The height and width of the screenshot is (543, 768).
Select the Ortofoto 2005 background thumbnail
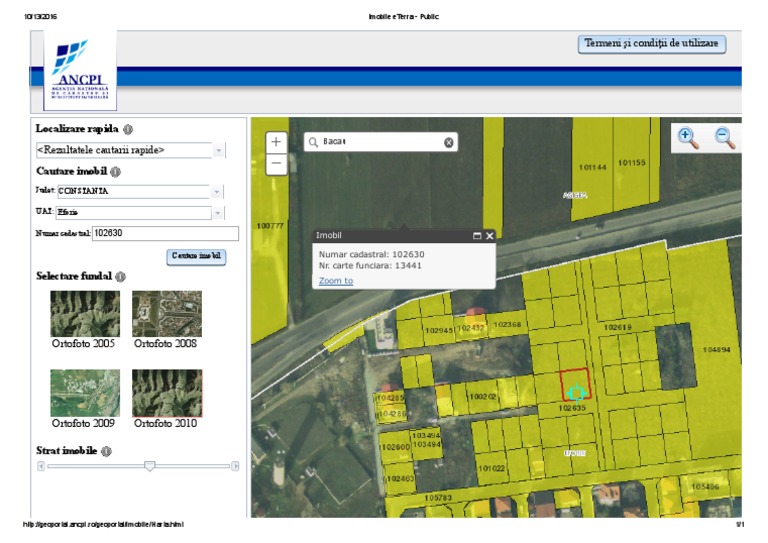(x=85, y=314)
